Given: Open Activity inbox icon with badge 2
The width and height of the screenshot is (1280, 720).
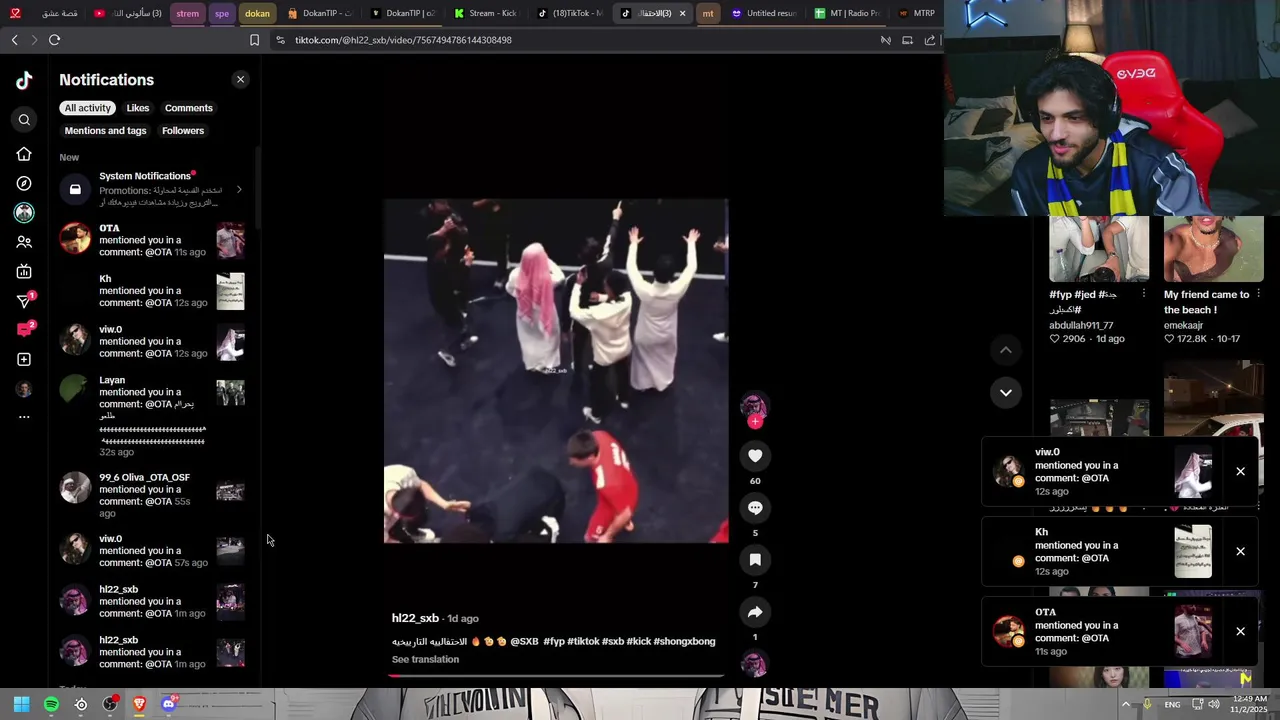Looking at the screenshot, I should [x=24, y=329].
